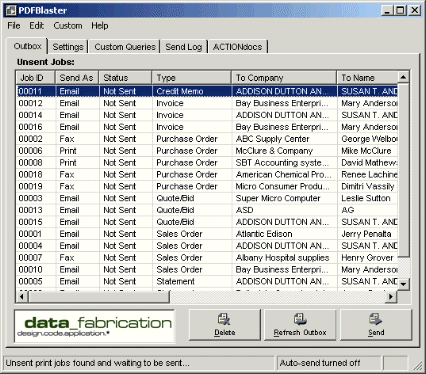Sort by the To Name column header
426x374 pixels.
point(367,78)
